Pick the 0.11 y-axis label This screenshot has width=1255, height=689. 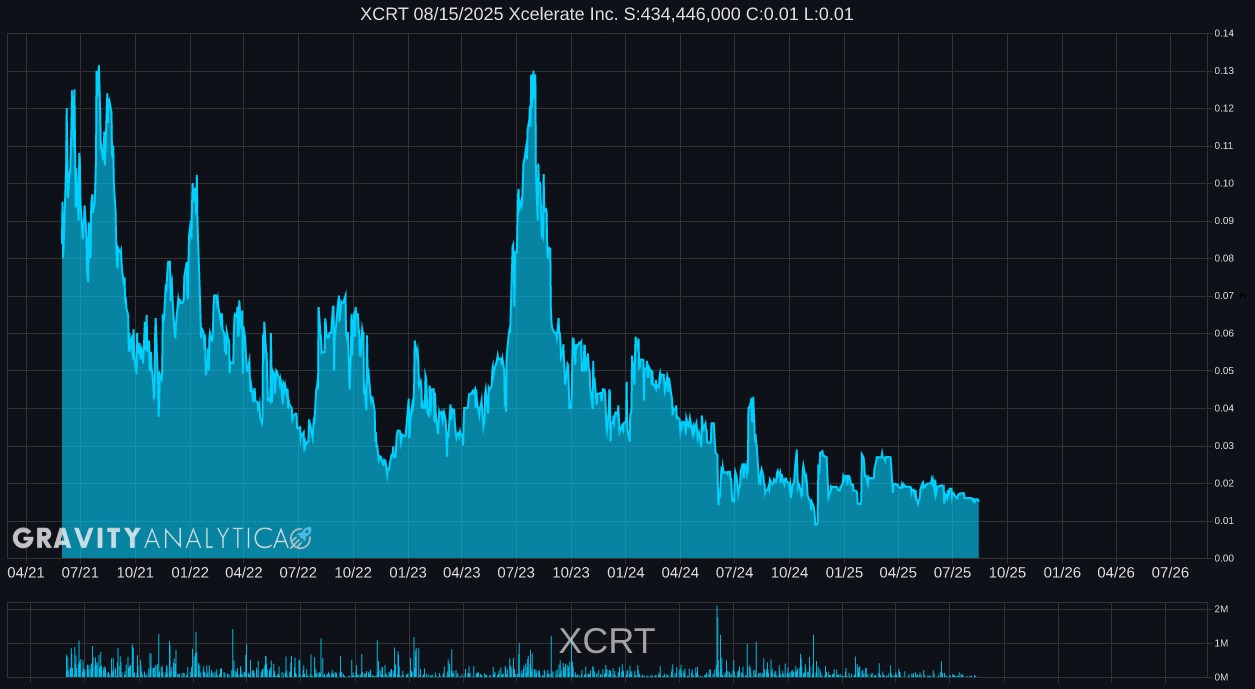[x=1223, y=146]
